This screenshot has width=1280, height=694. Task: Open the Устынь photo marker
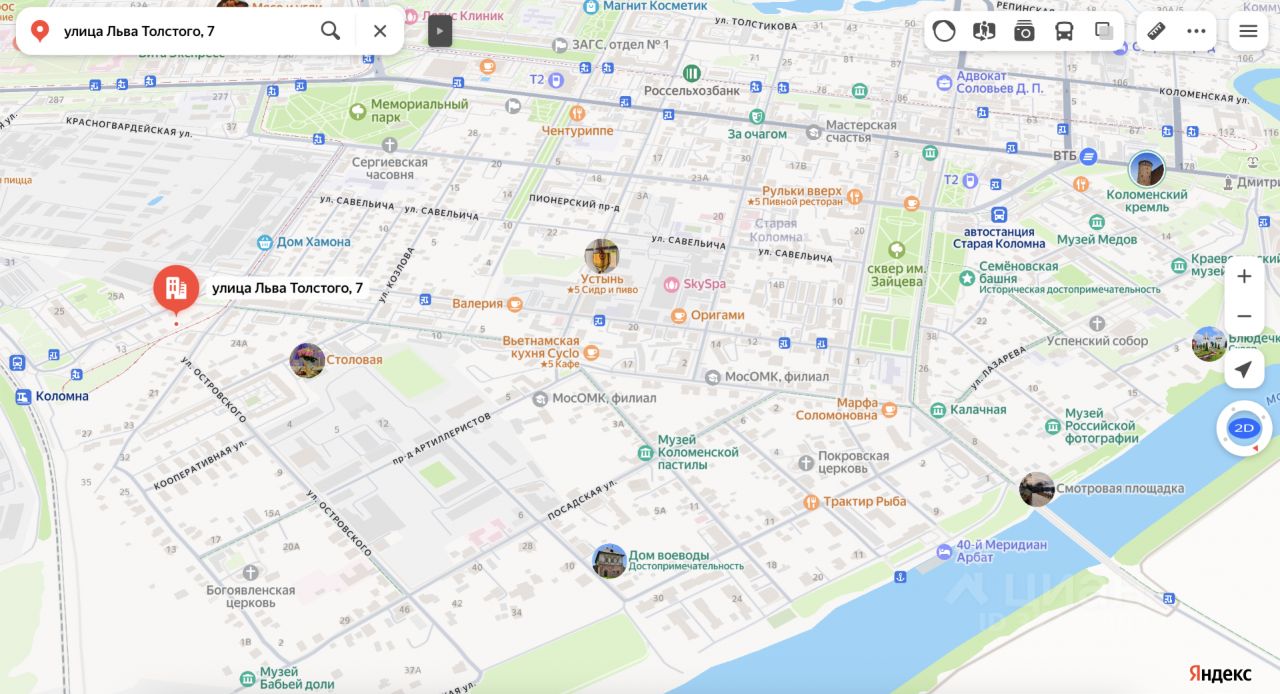click(601, 255)
